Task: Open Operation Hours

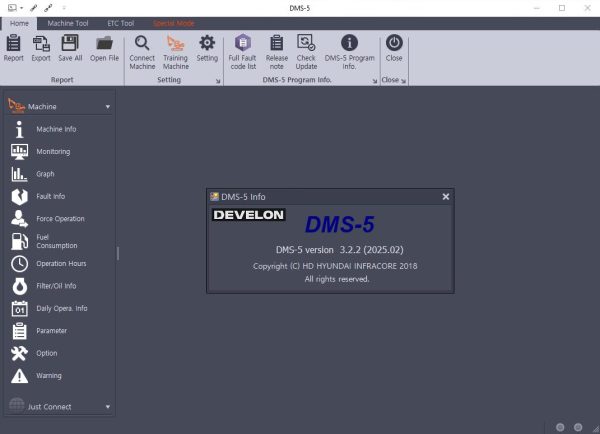Action: 48,264
